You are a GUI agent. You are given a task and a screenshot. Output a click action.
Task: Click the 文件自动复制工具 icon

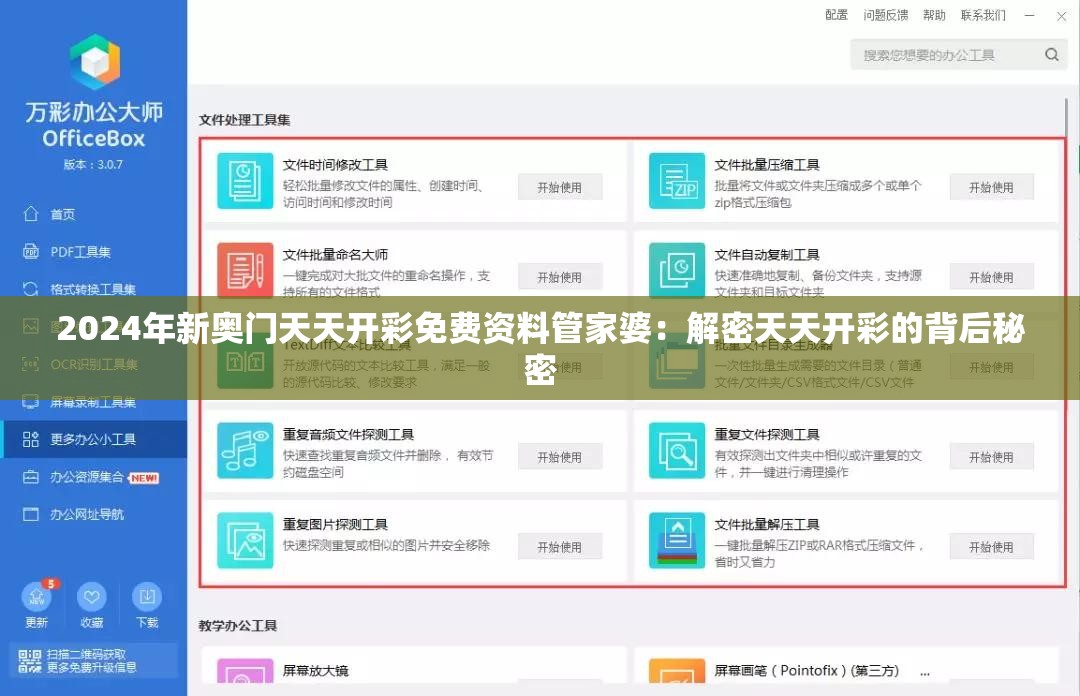(677, 269)
